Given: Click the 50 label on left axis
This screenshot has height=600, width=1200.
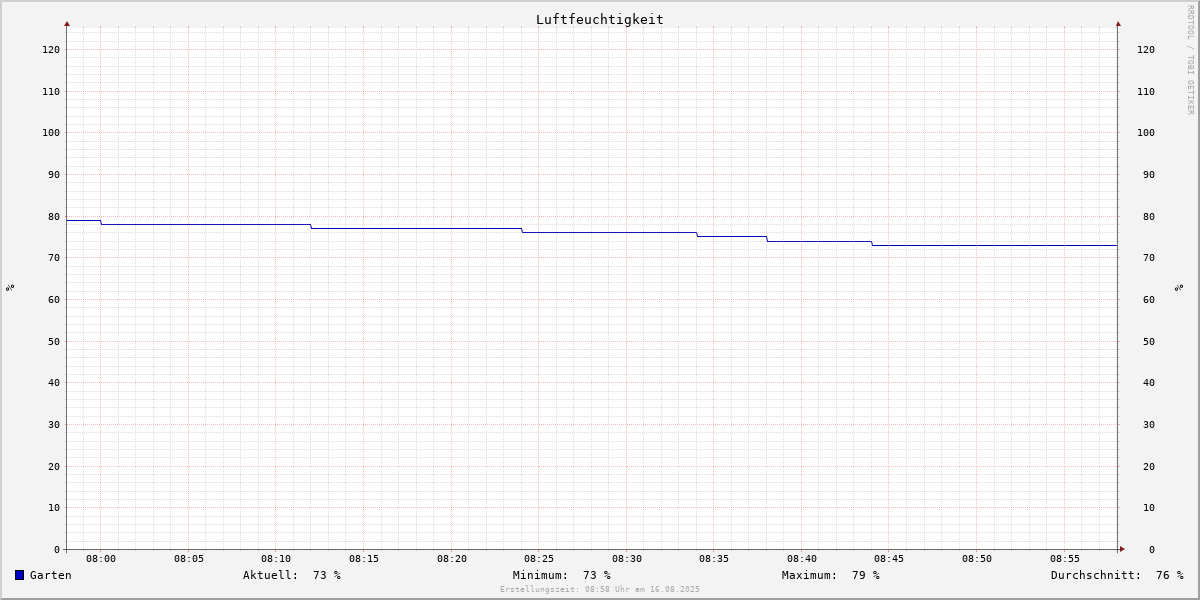Looking at the screenshot, I should (x=54, y=341).
